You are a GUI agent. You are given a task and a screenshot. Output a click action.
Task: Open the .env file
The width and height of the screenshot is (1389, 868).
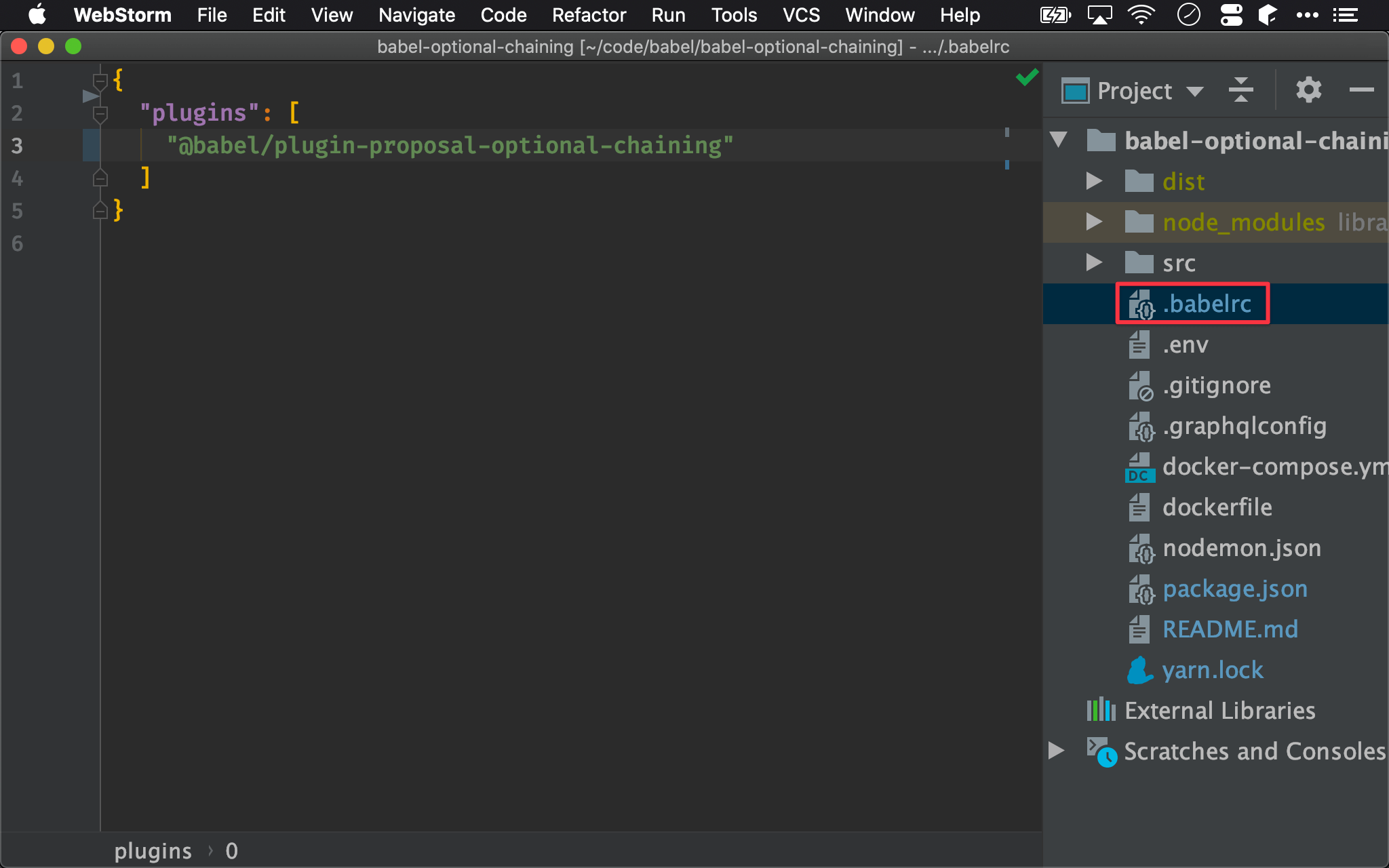click(1186, 344)
